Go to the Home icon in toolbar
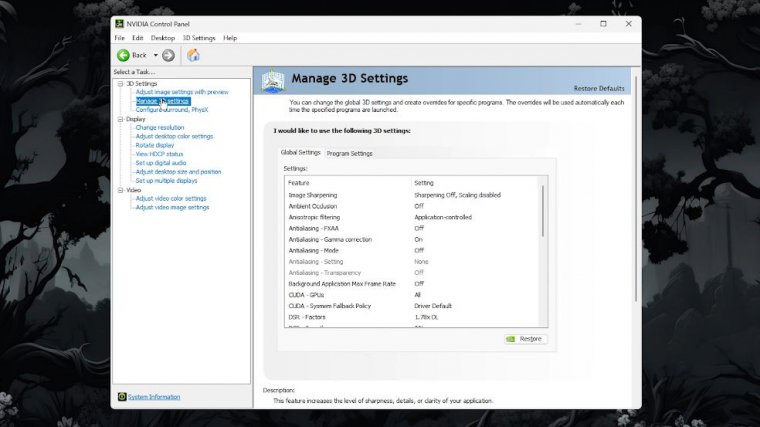This screenshot has height=427, width=760. point(193,55)
